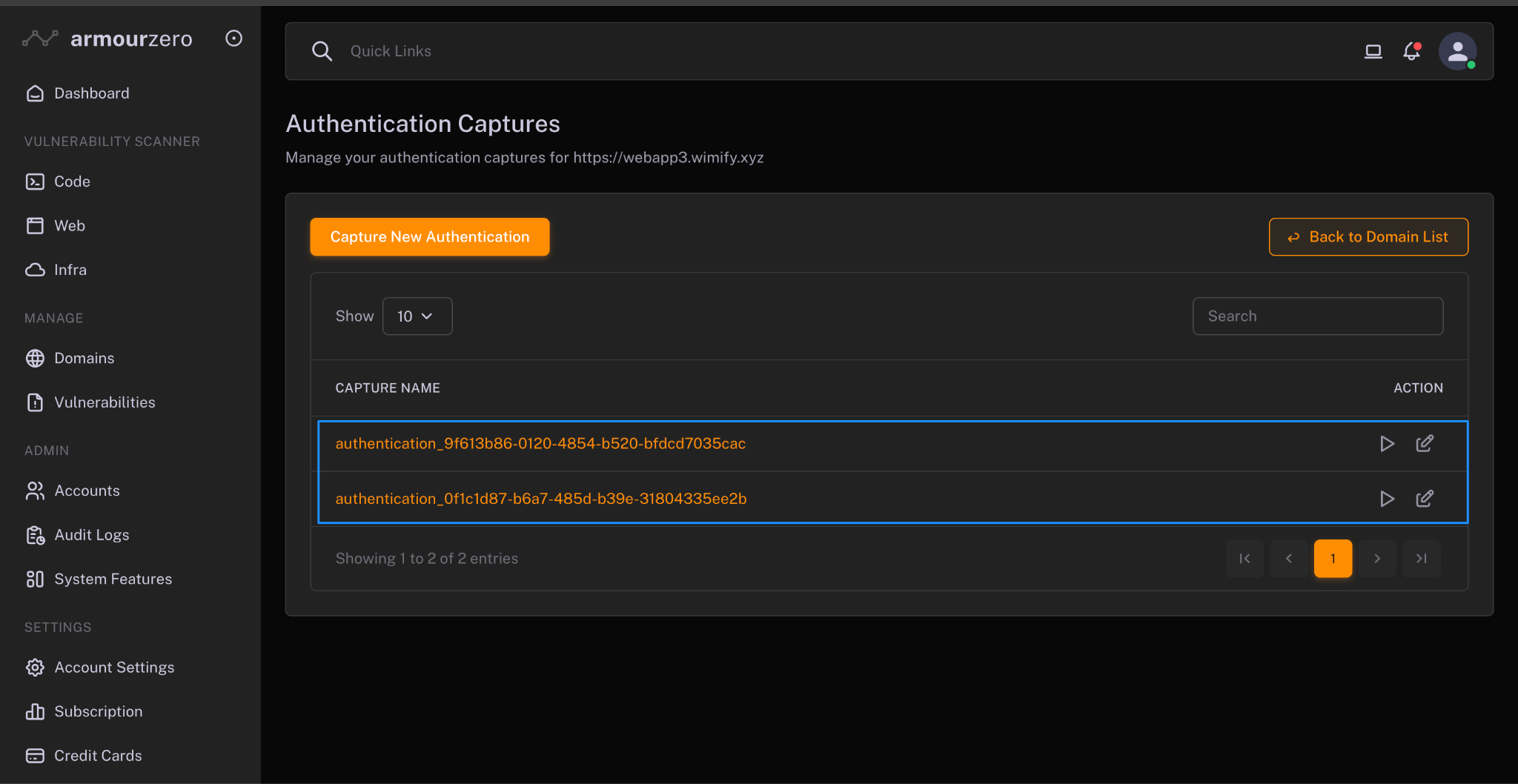Navigate to Audit Logs in sidebar

91,535
